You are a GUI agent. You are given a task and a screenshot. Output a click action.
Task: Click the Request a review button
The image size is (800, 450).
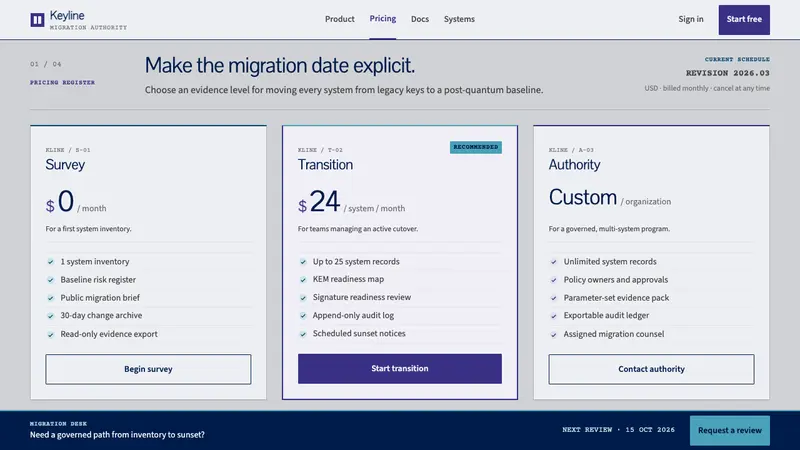[730, 431]
